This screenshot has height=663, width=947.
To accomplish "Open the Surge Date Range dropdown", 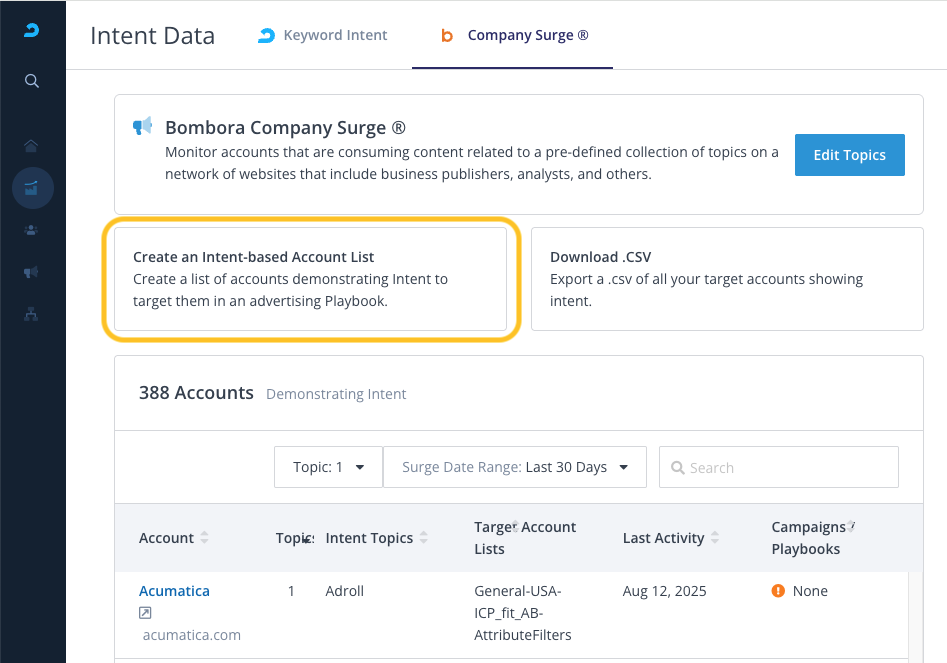I will (x=514, y=467).
